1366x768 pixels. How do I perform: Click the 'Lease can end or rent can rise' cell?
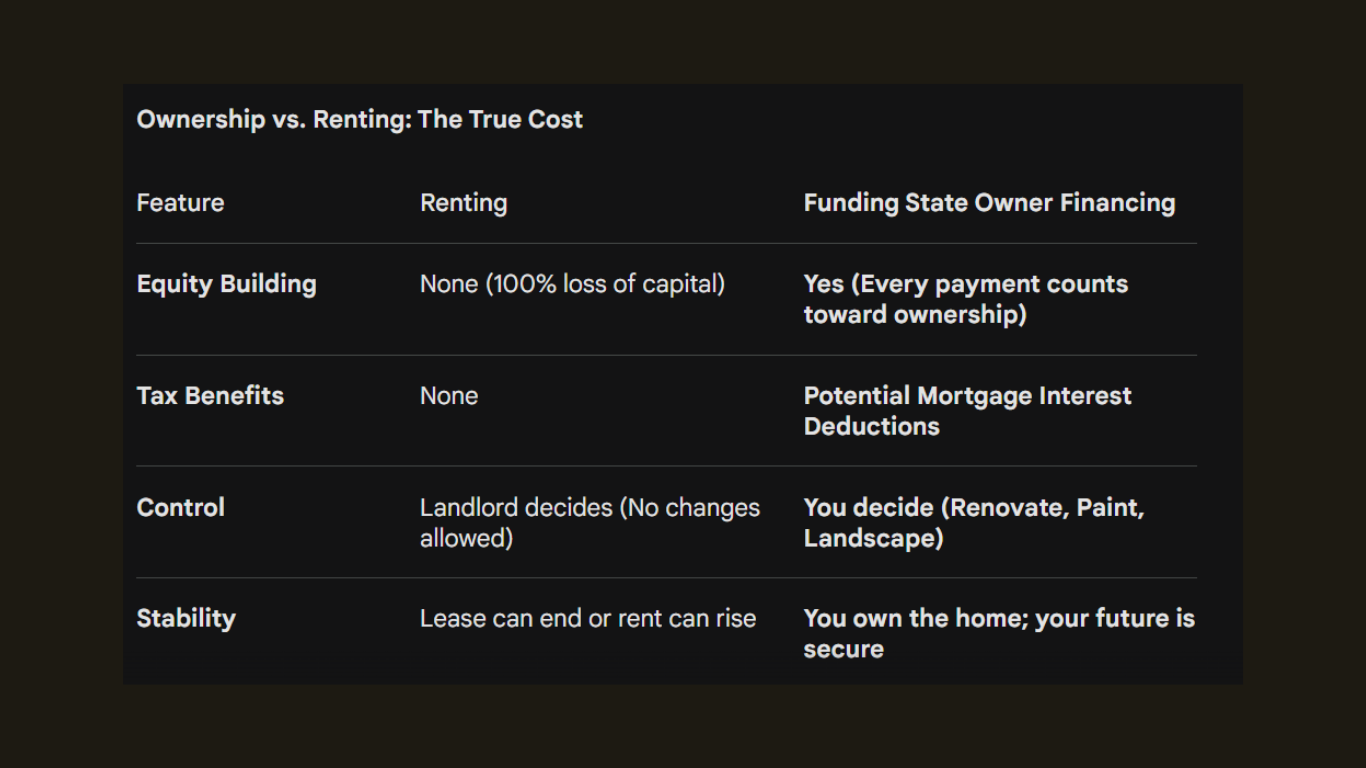coord(587,618)
